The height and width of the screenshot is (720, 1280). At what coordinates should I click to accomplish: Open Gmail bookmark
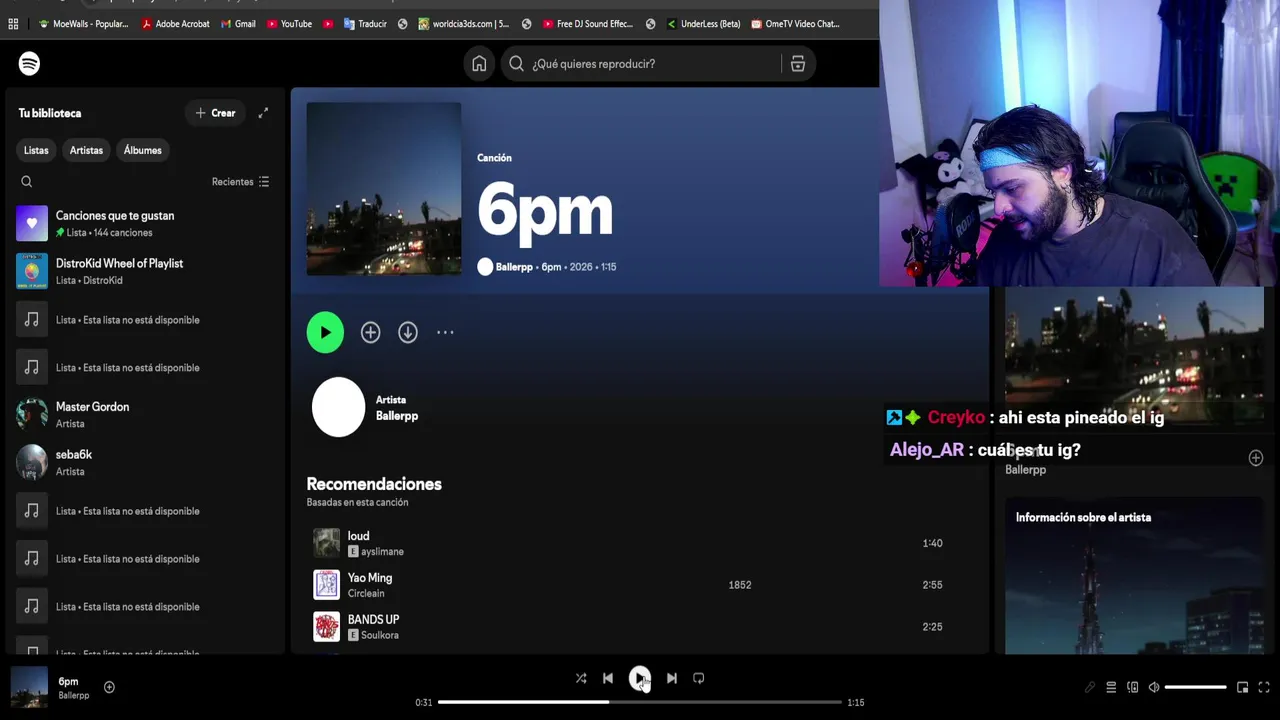[238, 24]
